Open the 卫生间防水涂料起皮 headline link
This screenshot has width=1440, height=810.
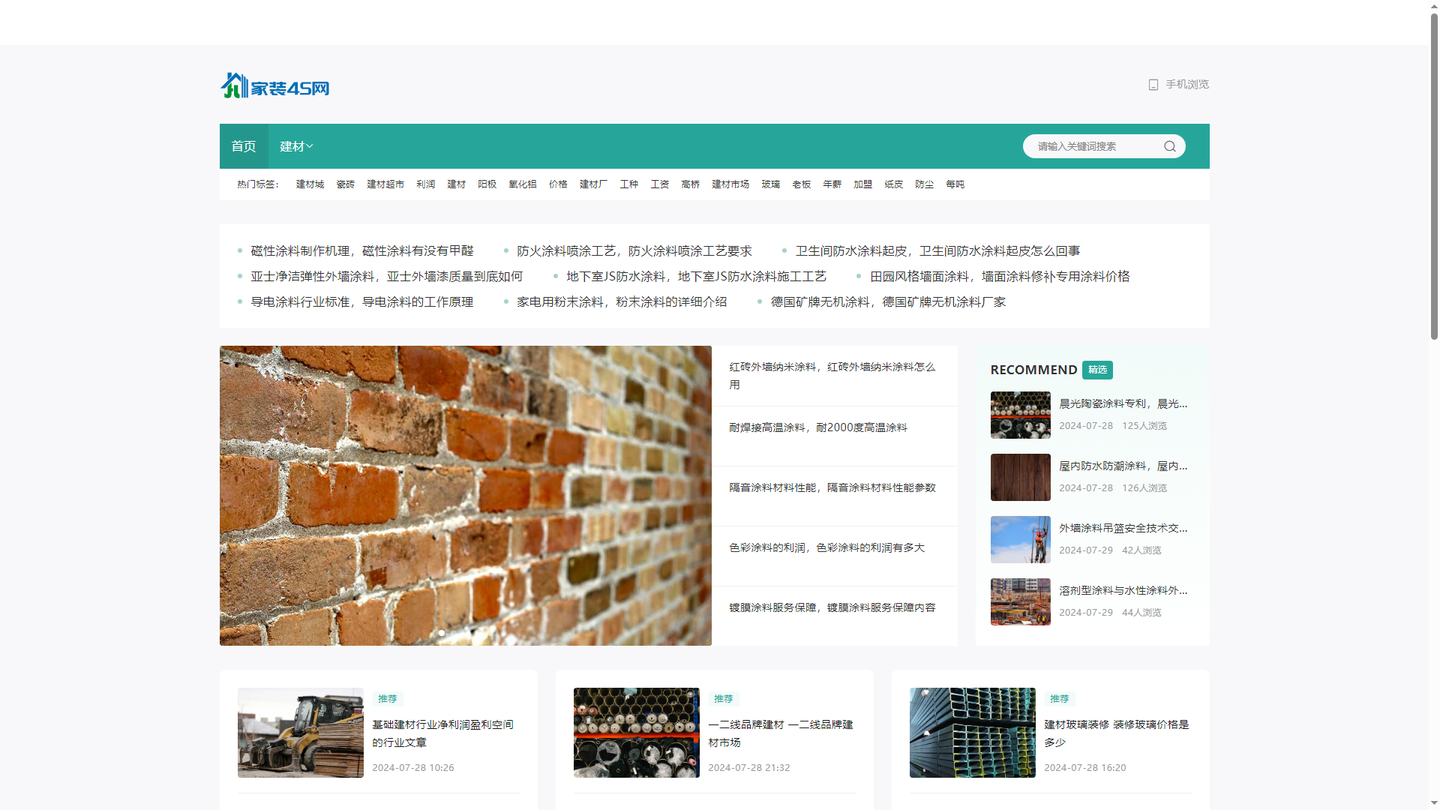(x=938, y=251)
